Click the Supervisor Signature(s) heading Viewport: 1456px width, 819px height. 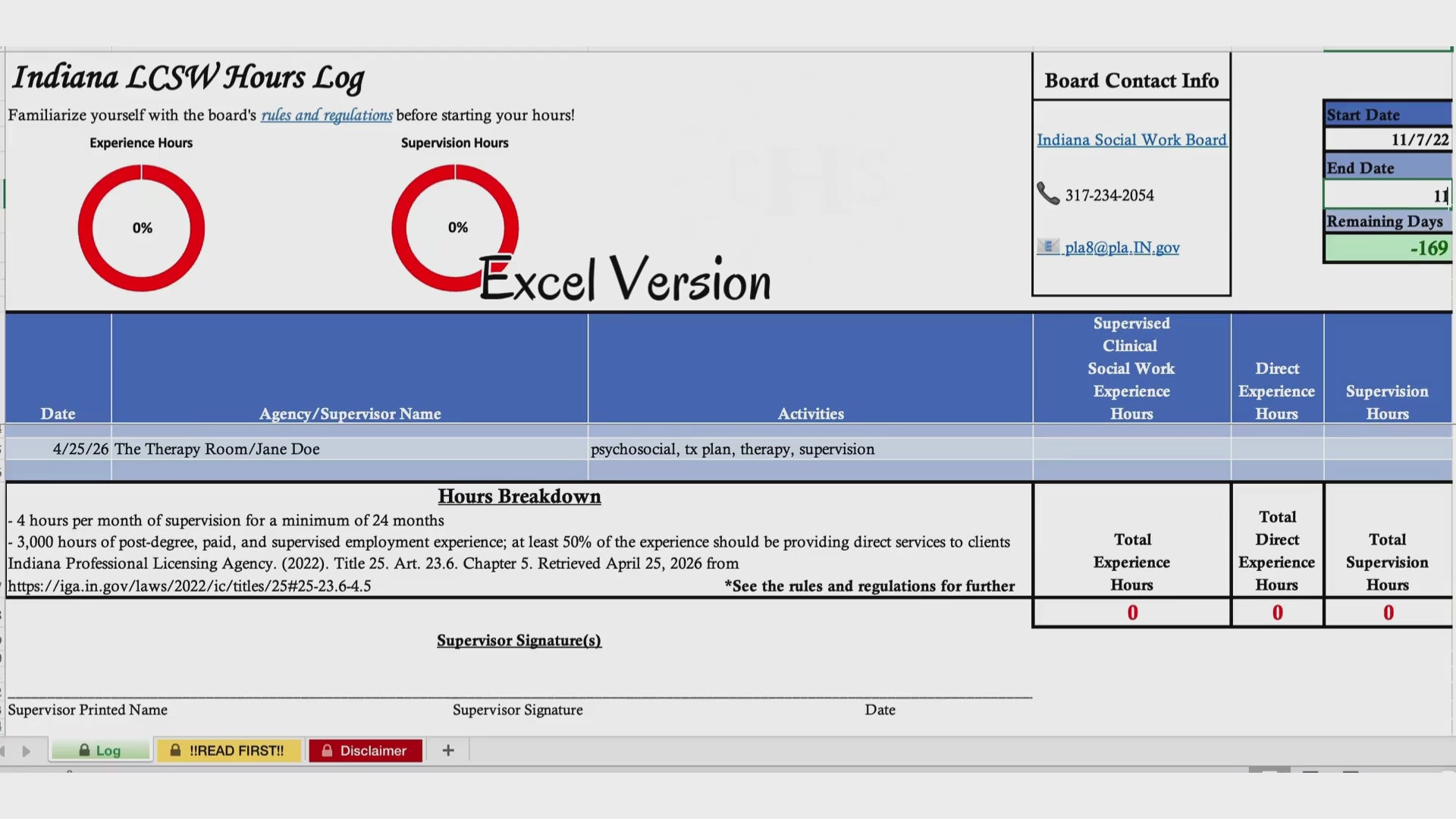pos(519,640)
